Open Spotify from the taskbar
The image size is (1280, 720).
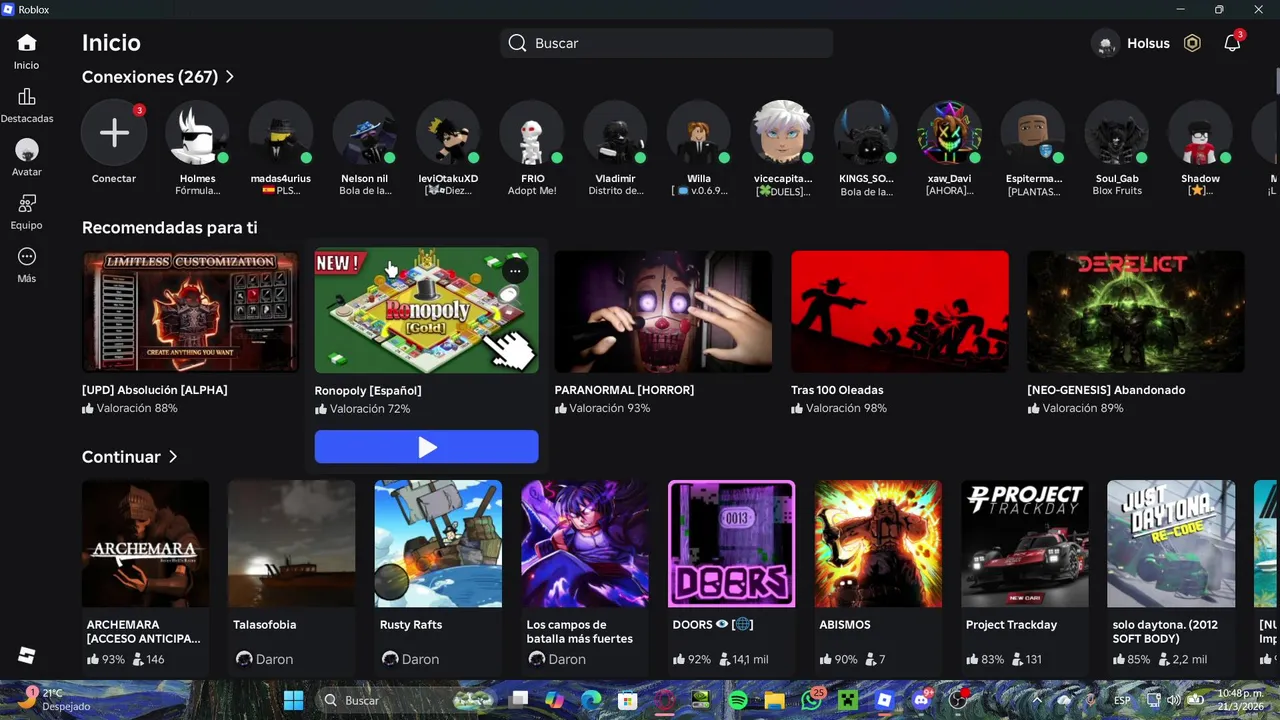point(738,700)
